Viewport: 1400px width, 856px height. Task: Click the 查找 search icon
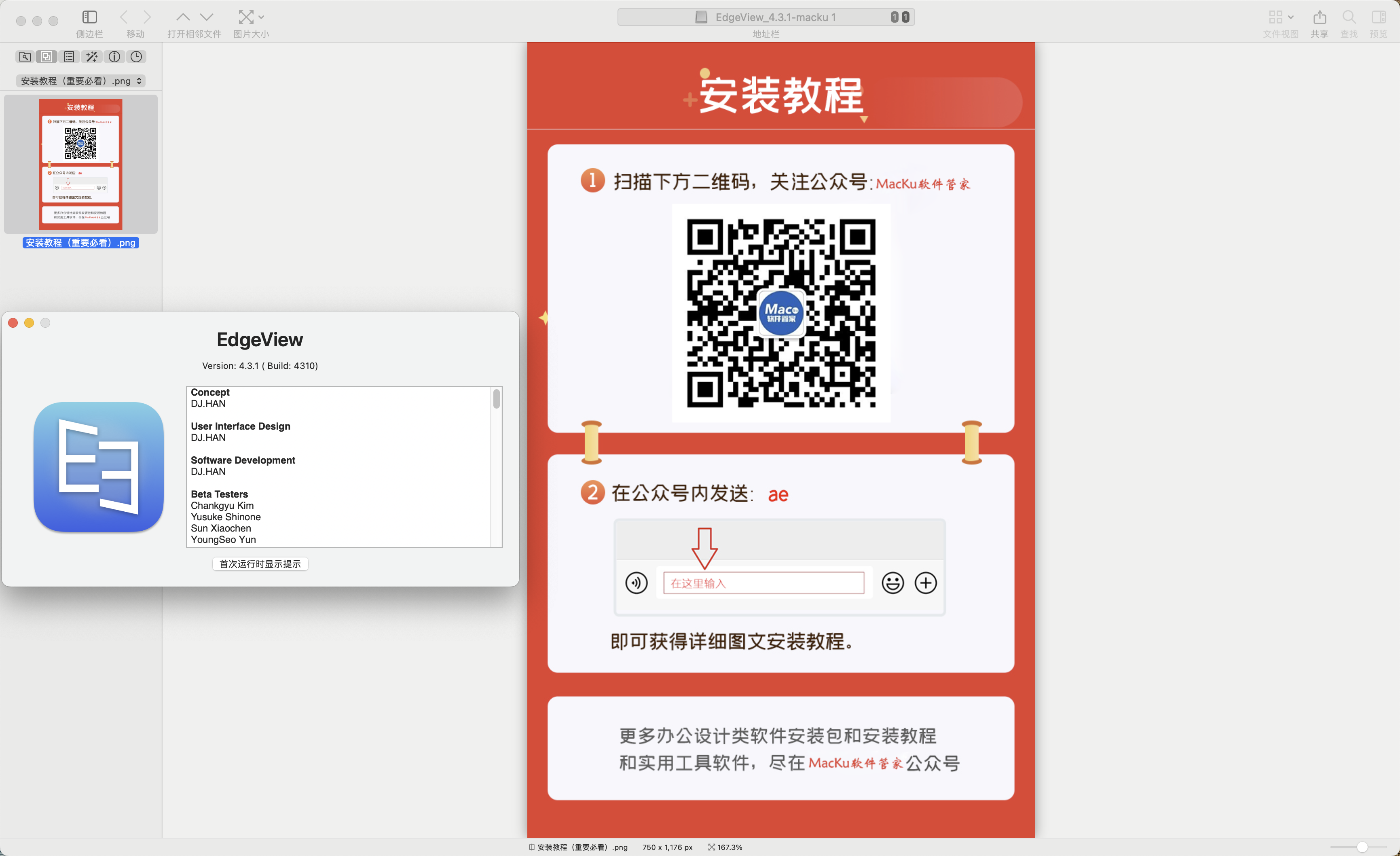point(1349,17)
